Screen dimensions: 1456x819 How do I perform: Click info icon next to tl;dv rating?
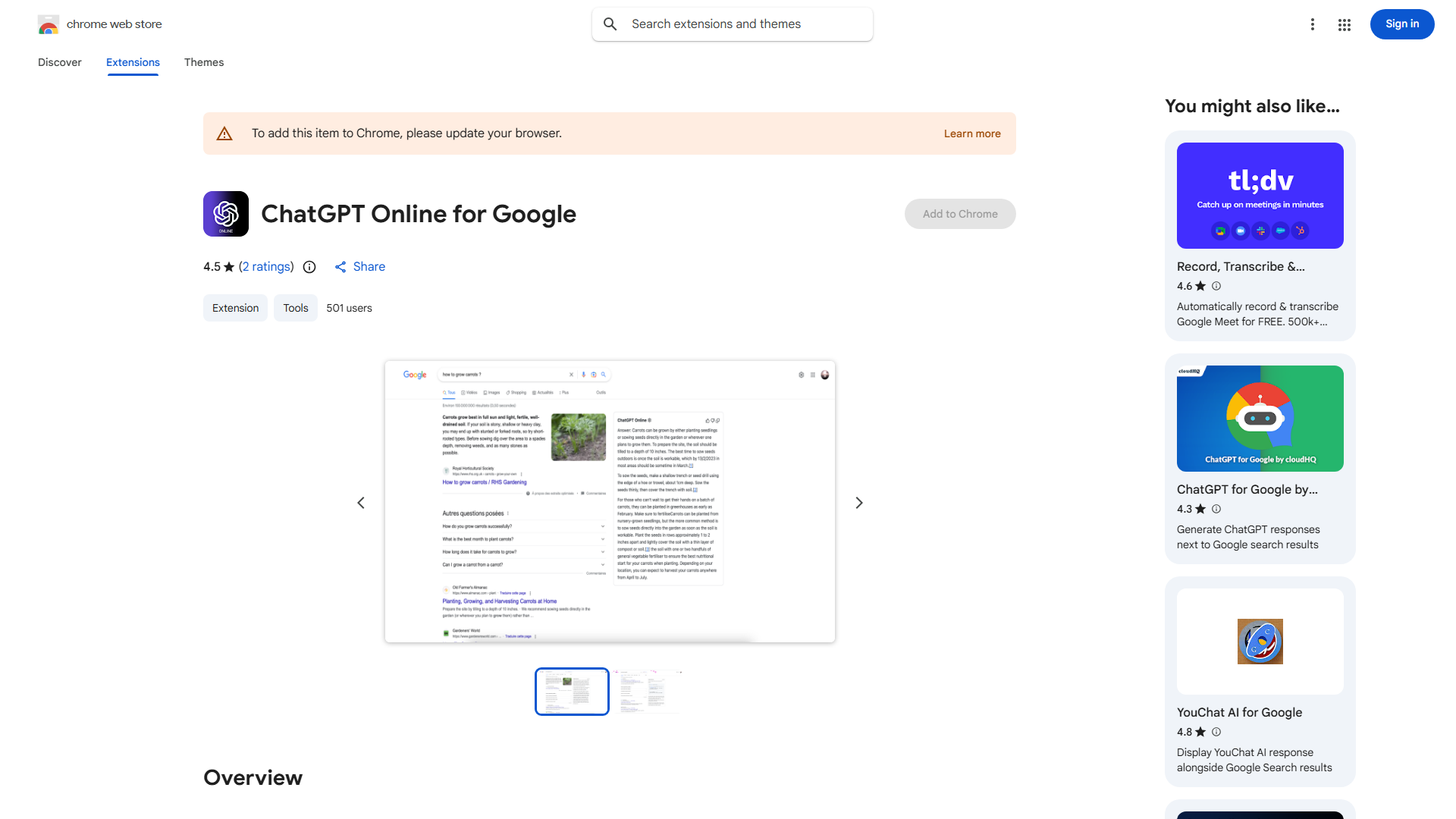(1216, 286)
